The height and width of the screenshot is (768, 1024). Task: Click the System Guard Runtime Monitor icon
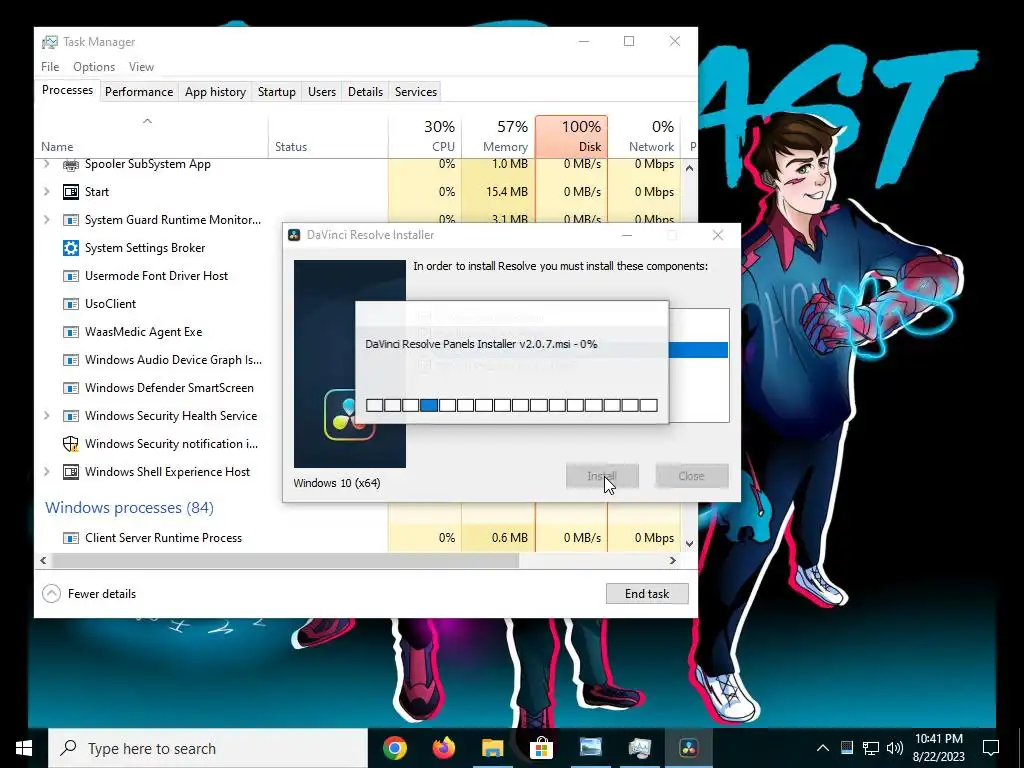point(71,220)
